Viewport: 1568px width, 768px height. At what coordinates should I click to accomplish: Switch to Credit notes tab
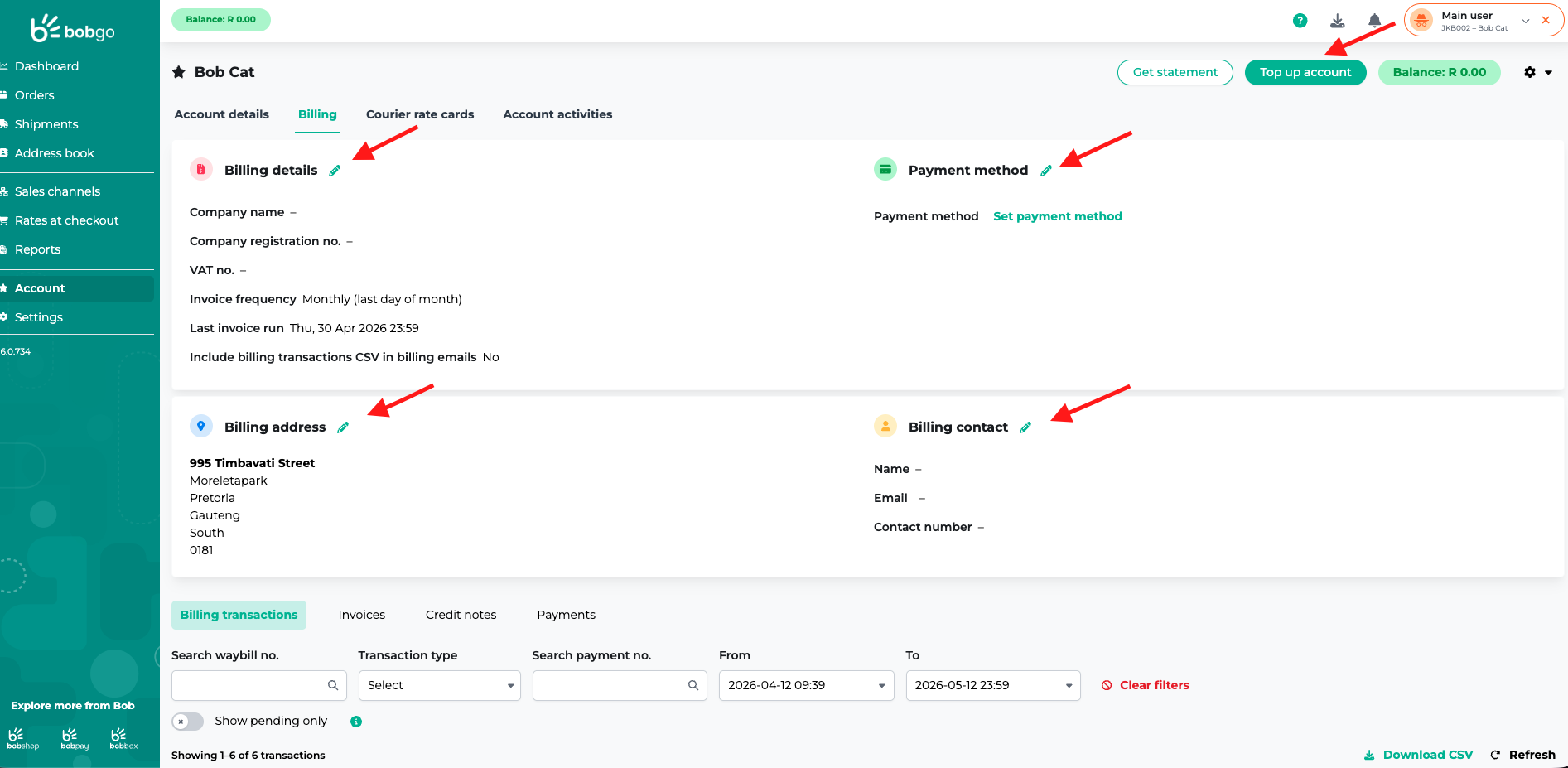tap(461, 615)
